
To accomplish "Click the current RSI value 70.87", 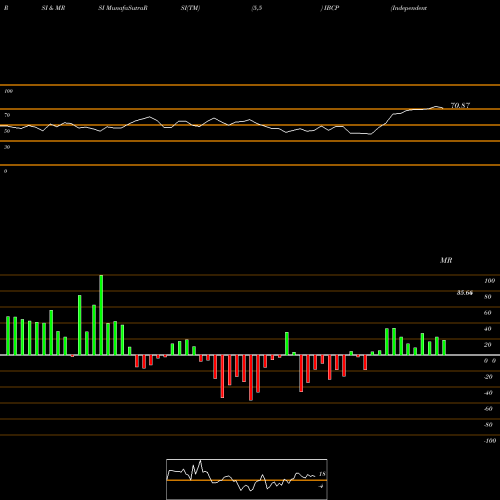I will click(460, 106).
